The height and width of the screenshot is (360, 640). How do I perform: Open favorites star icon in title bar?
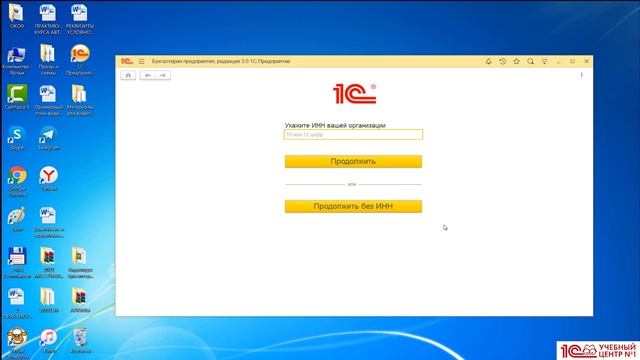click(516, 61)
